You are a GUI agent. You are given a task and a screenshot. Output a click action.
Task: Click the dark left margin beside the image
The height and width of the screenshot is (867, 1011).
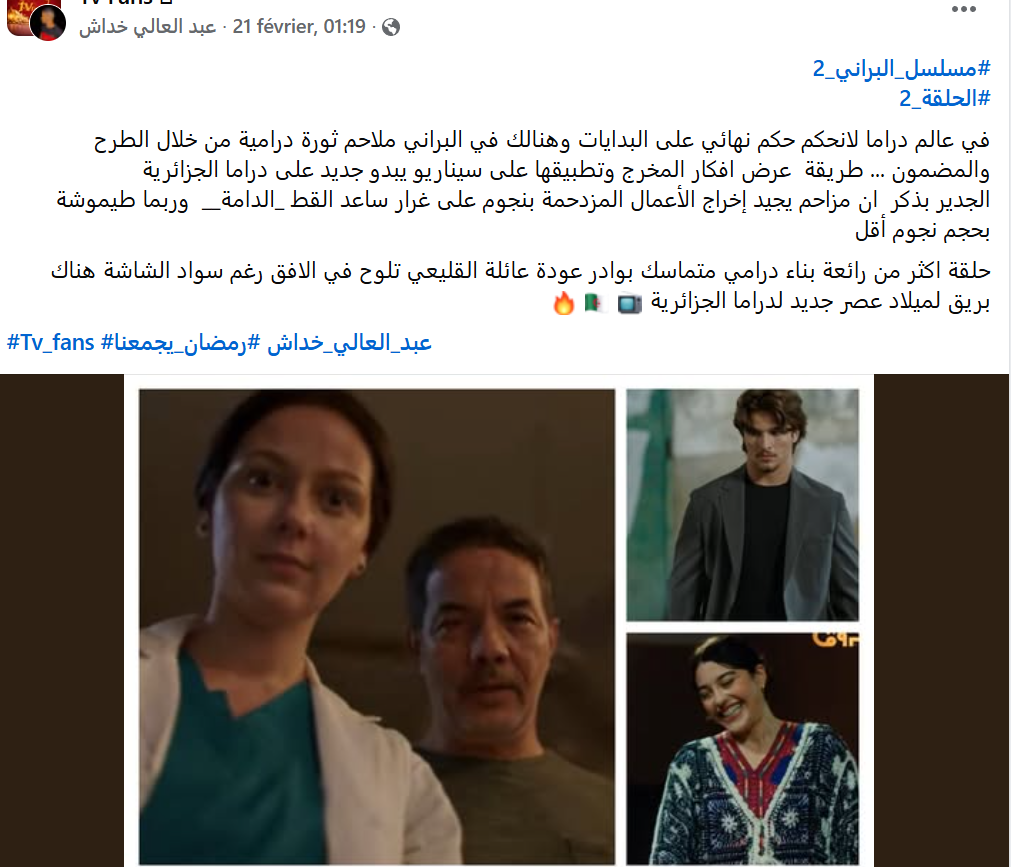pos(62,620)
